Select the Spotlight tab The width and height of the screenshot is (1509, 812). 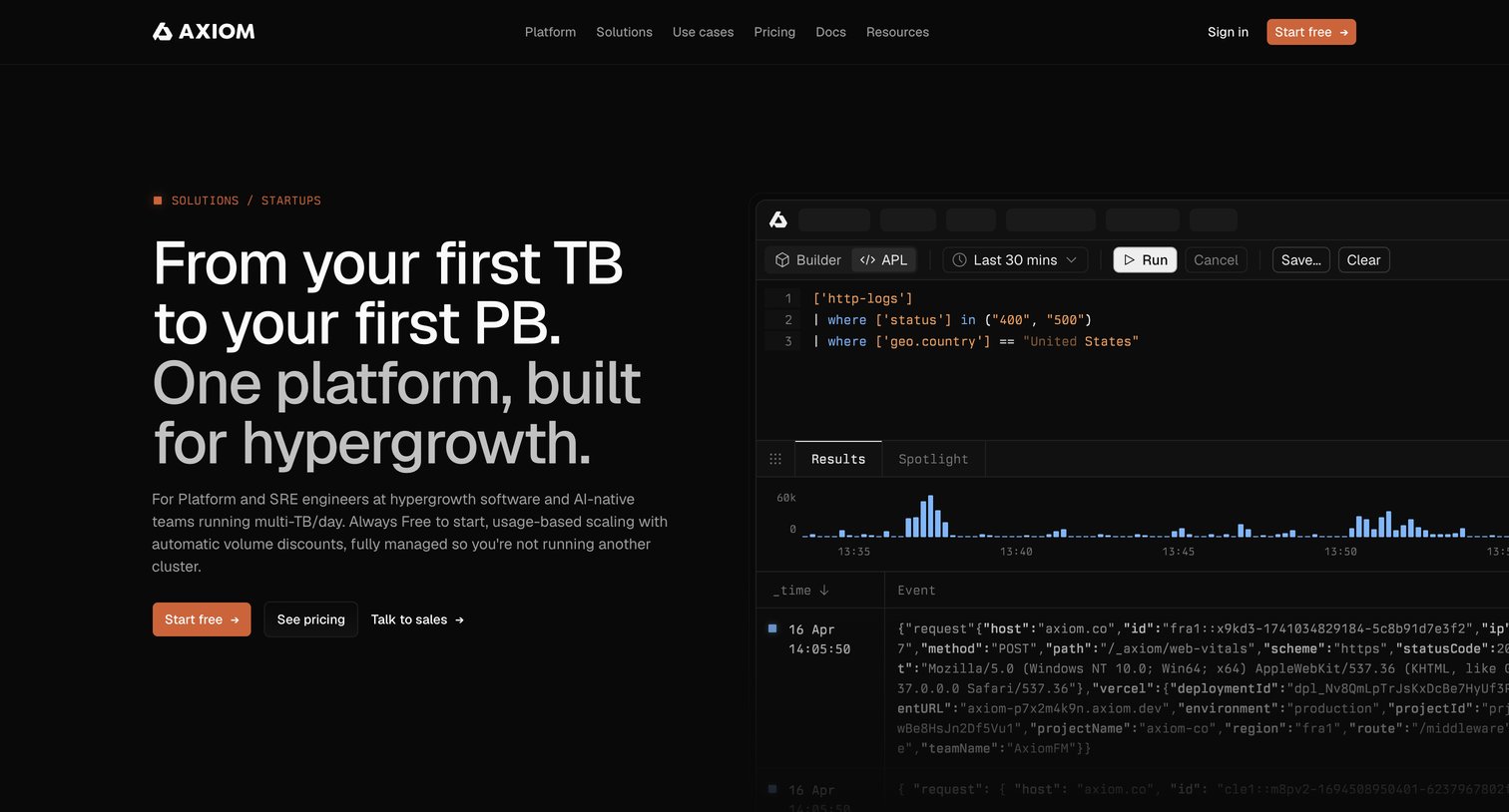(933, 459)
